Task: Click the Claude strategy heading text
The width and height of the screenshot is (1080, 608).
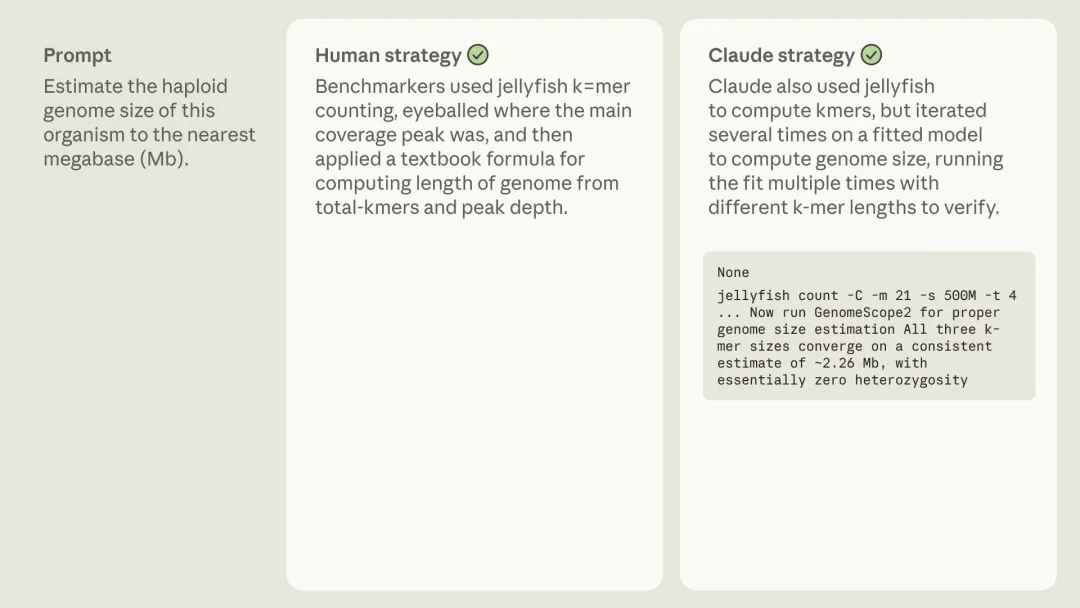Action: pyautogui.click(x=781, y=56)
